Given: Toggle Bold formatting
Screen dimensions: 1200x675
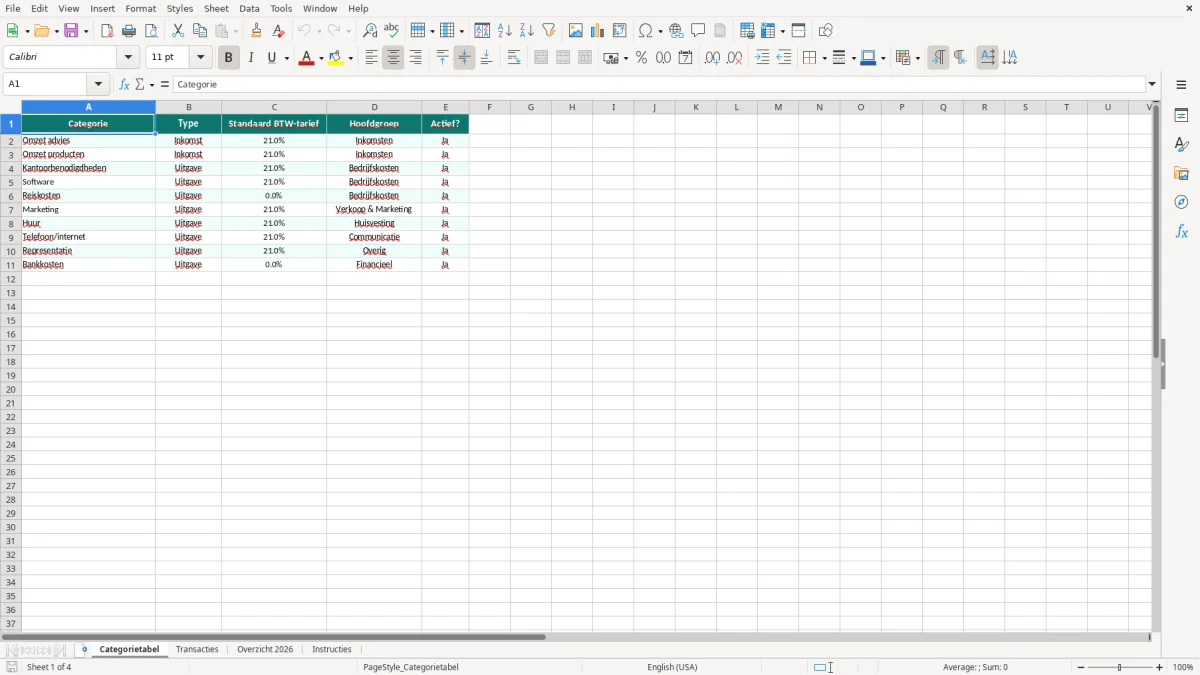Looking at the screenshot, I should click(x=228, y=58).
